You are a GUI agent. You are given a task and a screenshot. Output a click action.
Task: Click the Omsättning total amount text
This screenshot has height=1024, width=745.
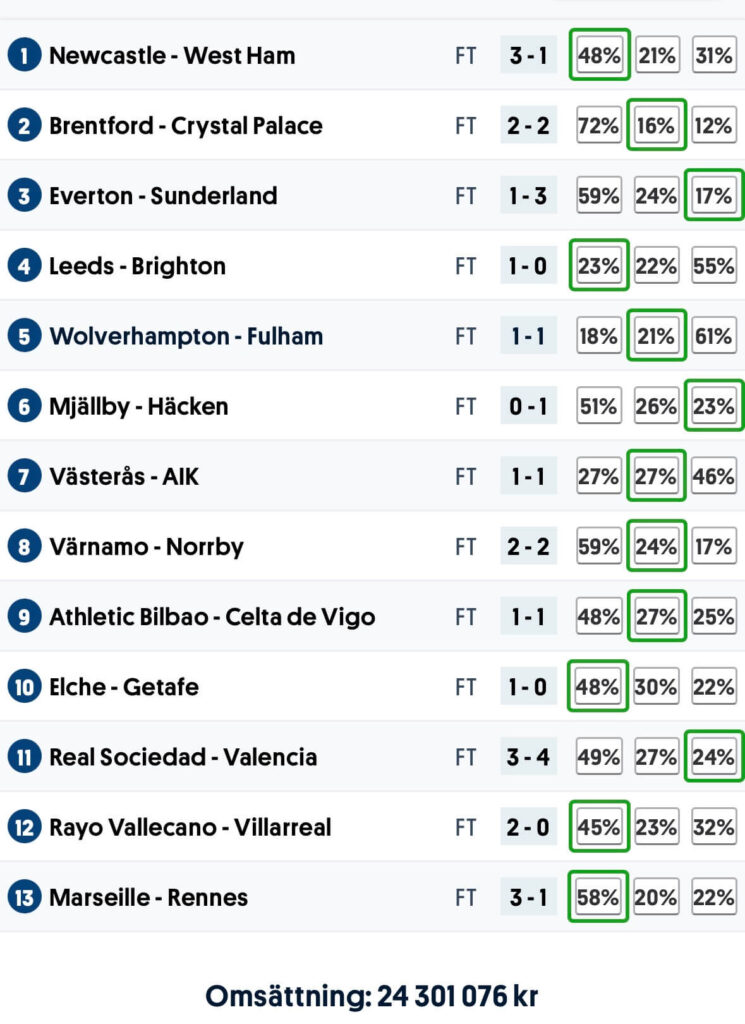coord(372,996)
